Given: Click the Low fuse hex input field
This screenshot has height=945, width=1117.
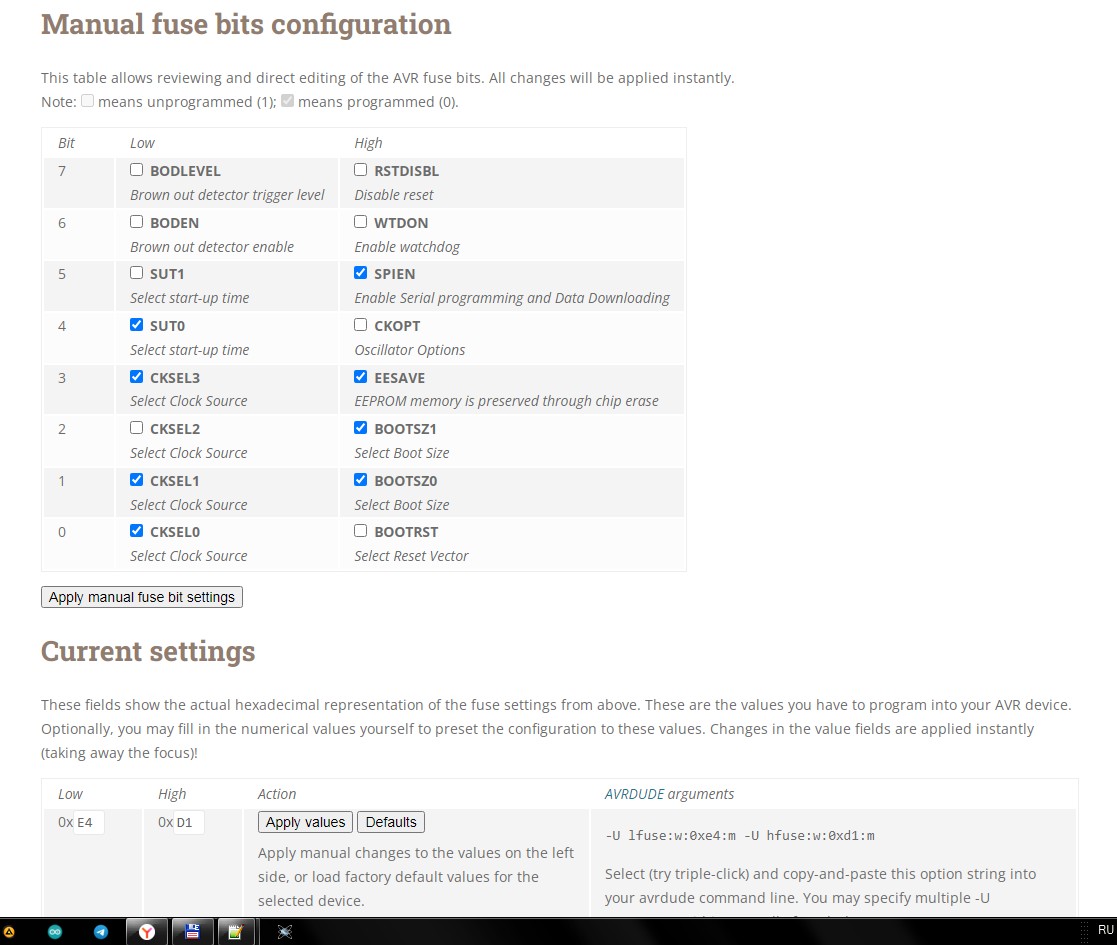Looking at the screenshot, I should pos(89,823).
